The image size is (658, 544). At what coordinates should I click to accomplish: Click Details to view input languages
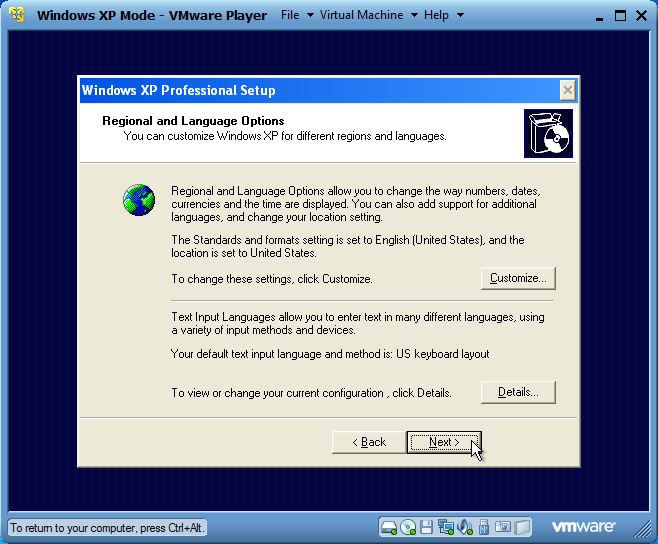[x=517, y=392]
